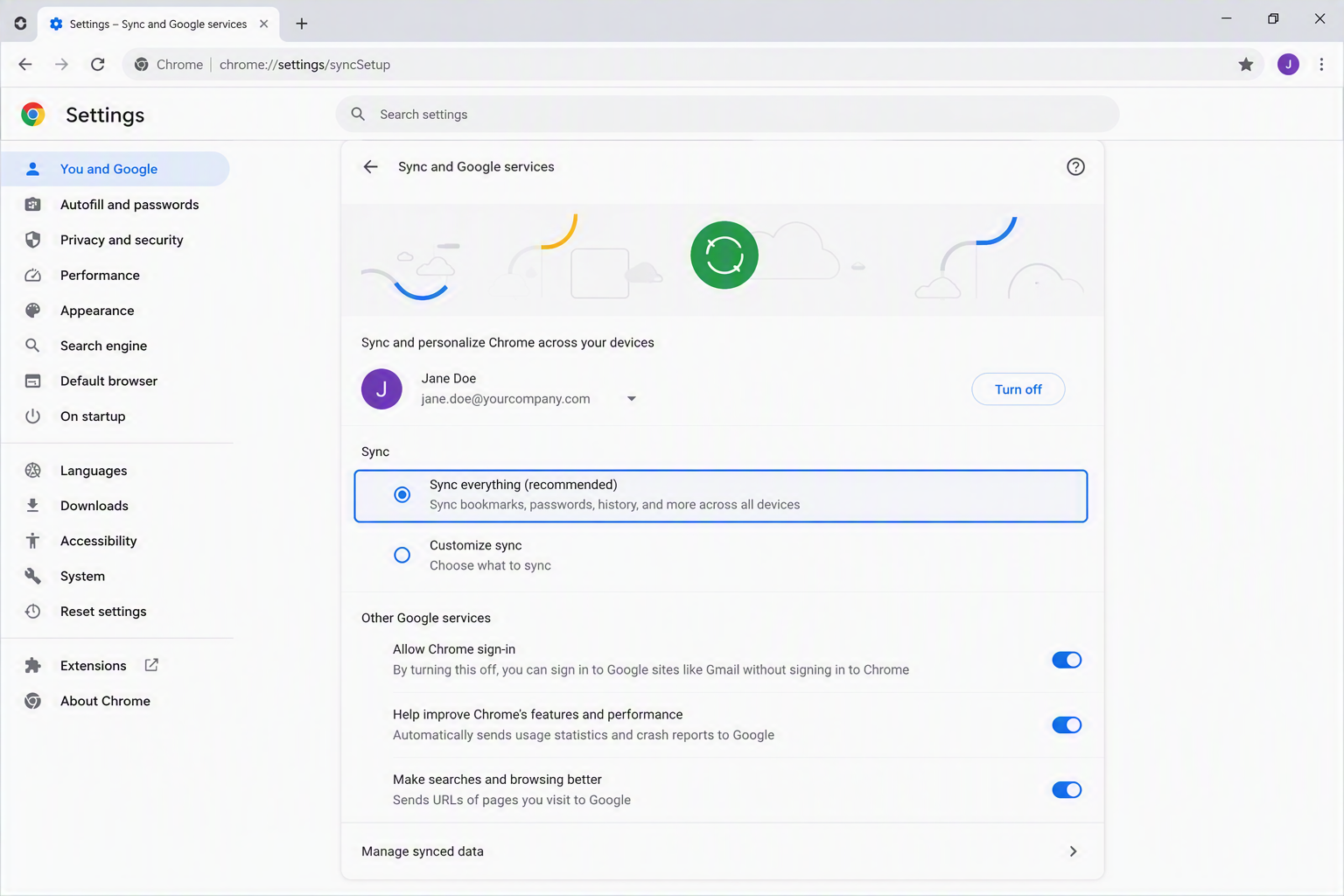Click Jane Doe's purple avatar
Viewport: 1344px width, 896px height.
coord(381,389)
